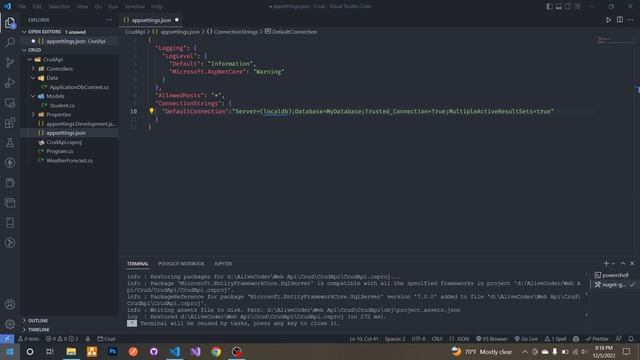Open Explorer Views and More Actions ellipsis
Viewport: 640px width, 360px height.
point(109,20)
